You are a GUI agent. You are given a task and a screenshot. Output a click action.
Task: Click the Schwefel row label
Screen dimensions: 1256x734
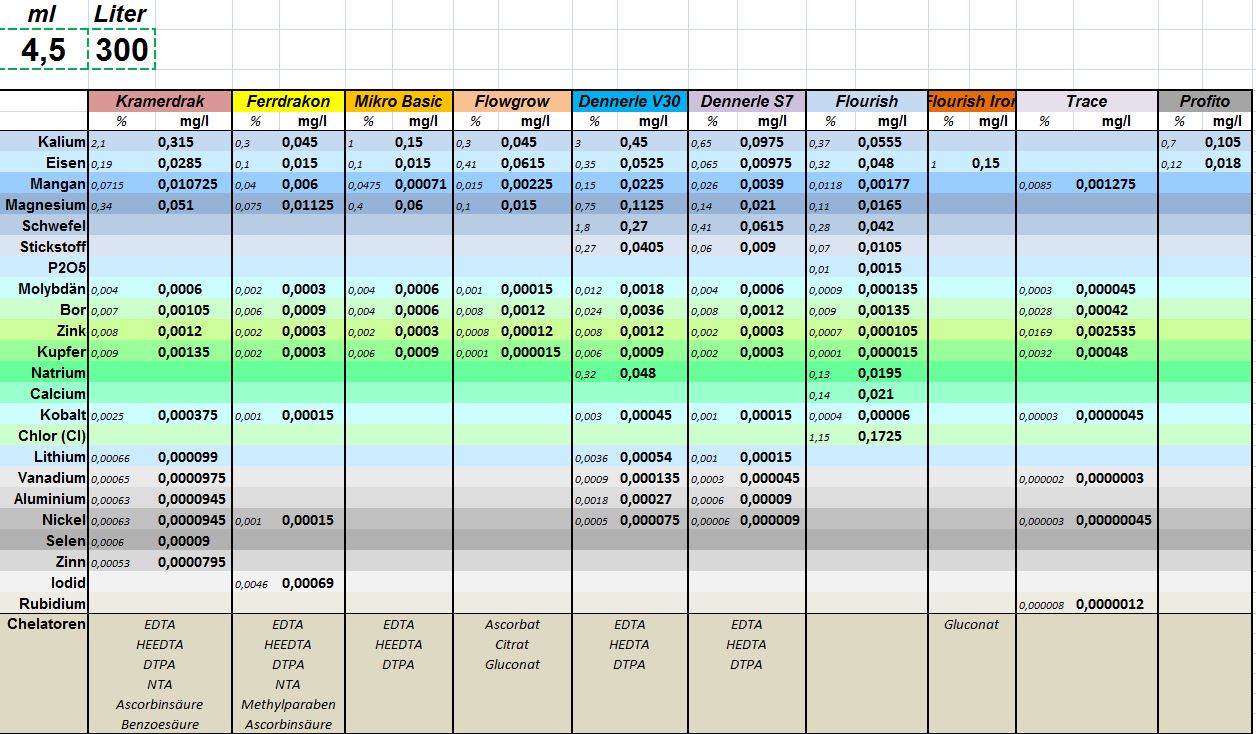coord(54,226)
